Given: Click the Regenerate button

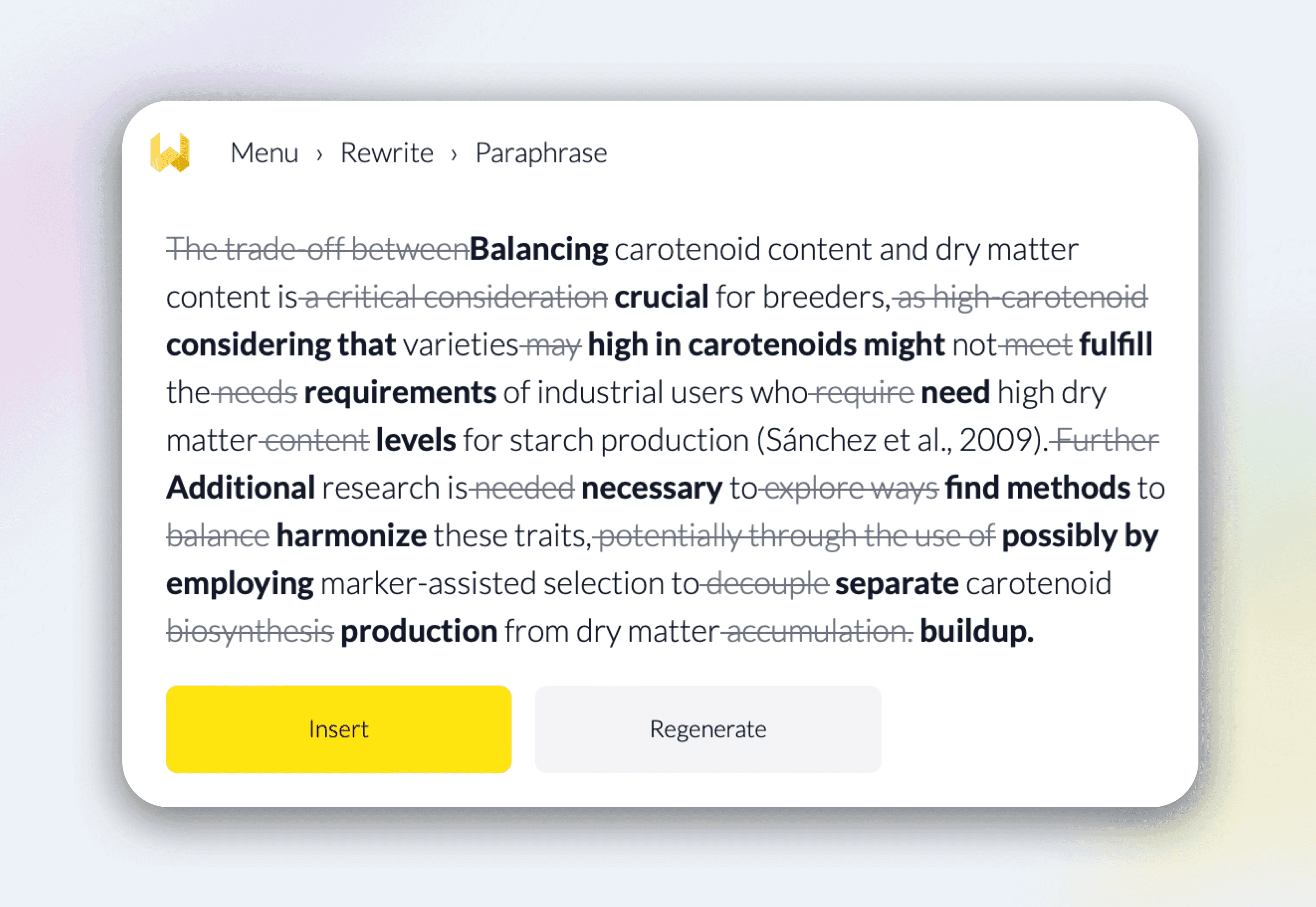Looking at the screenshot, I should (x=708, y=729).
